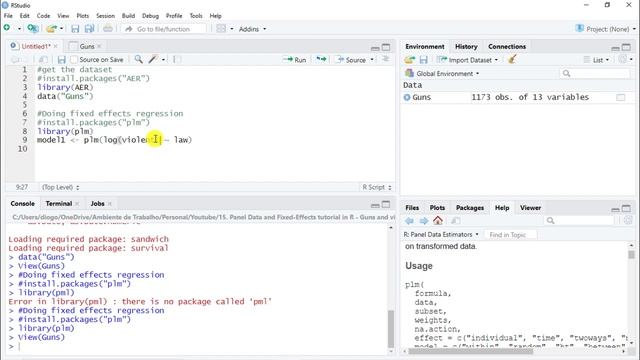Click the Environment search box
Image resolution: width=640 pixels, height=360 pixels.
tap(595, 73)
